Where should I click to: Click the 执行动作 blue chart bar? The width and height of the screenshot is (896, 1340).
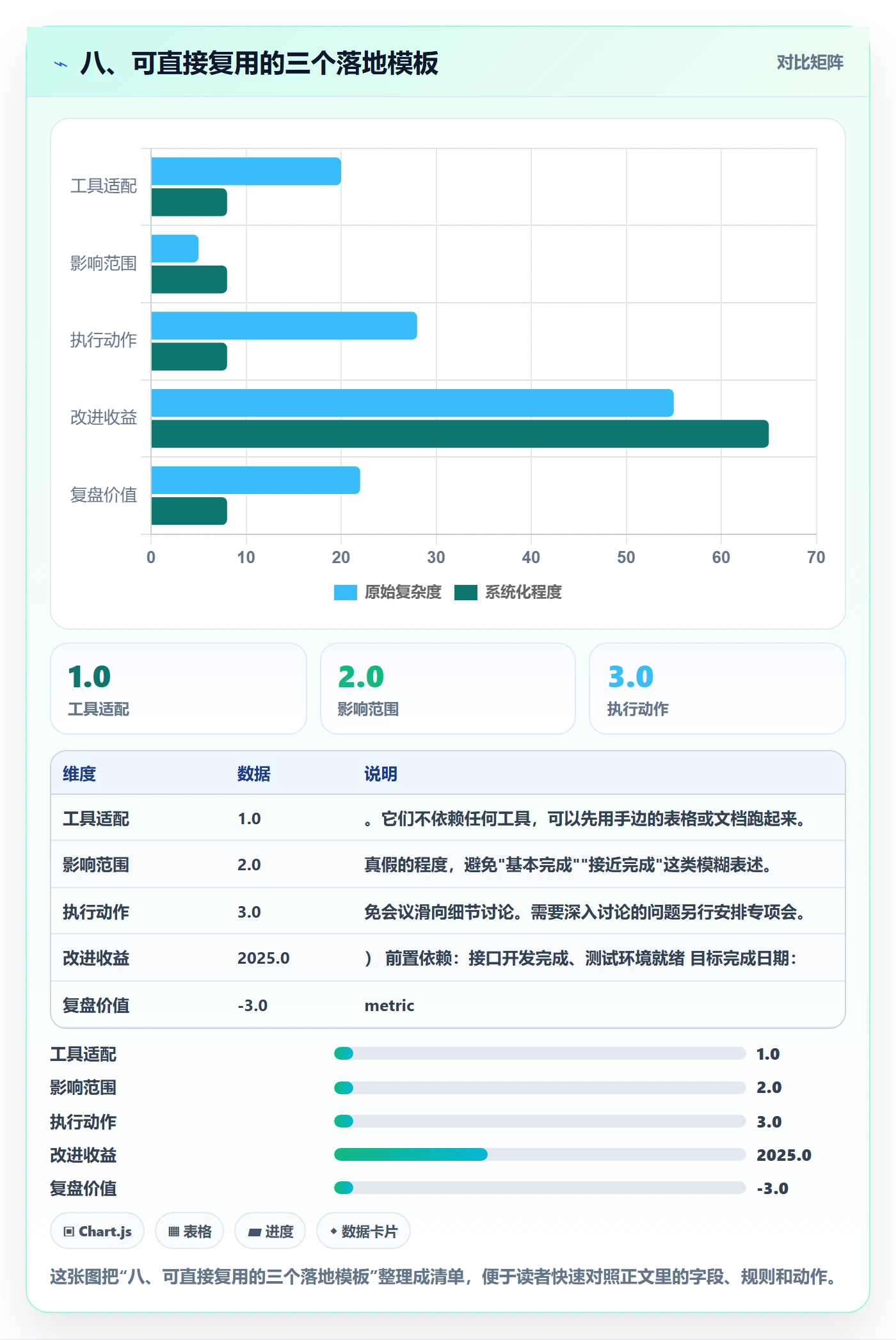click(x=284, y=326)
